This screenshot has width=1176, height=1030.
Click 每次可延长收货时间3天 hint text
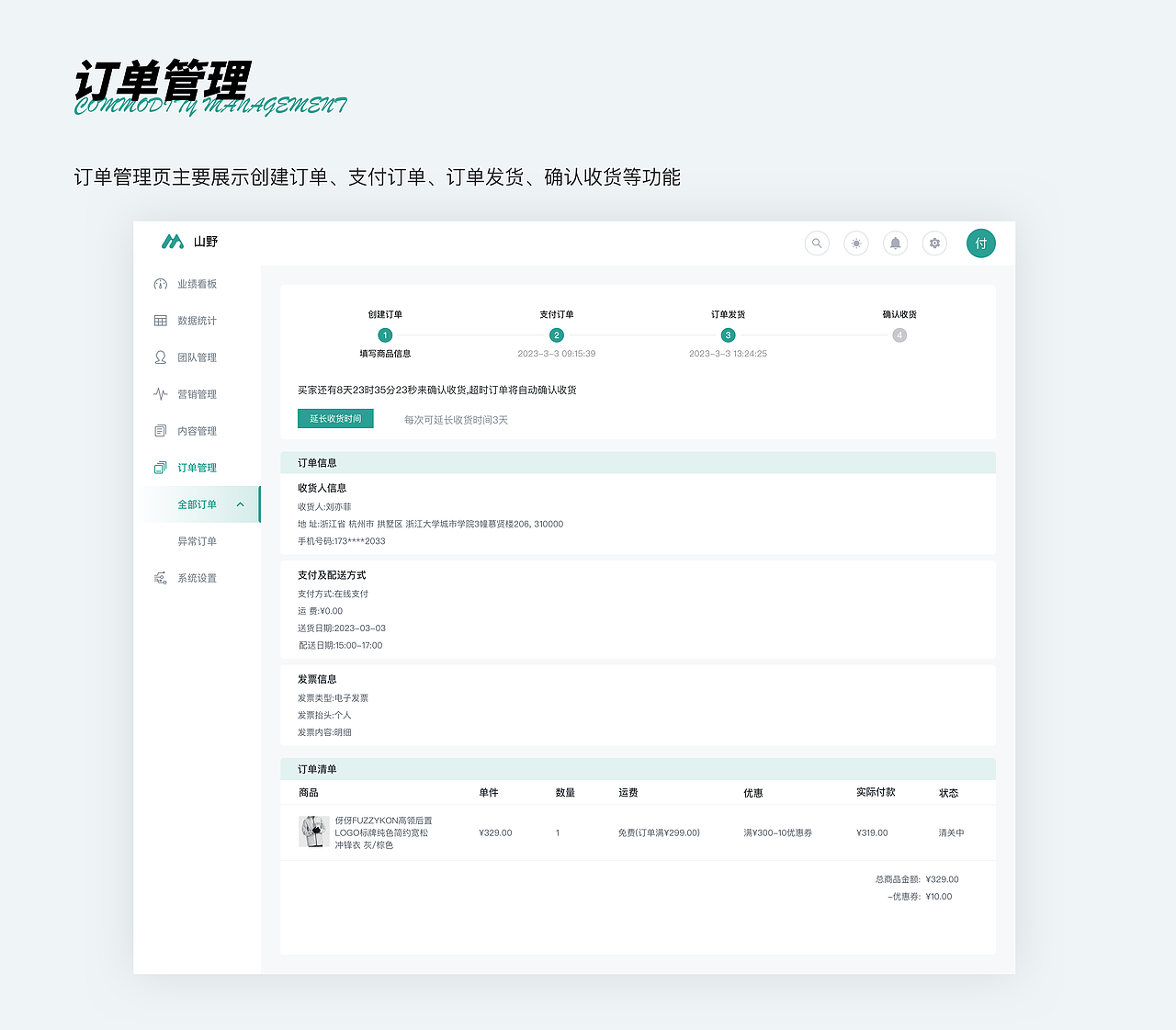pyautogui.click(x=456, y=420)
